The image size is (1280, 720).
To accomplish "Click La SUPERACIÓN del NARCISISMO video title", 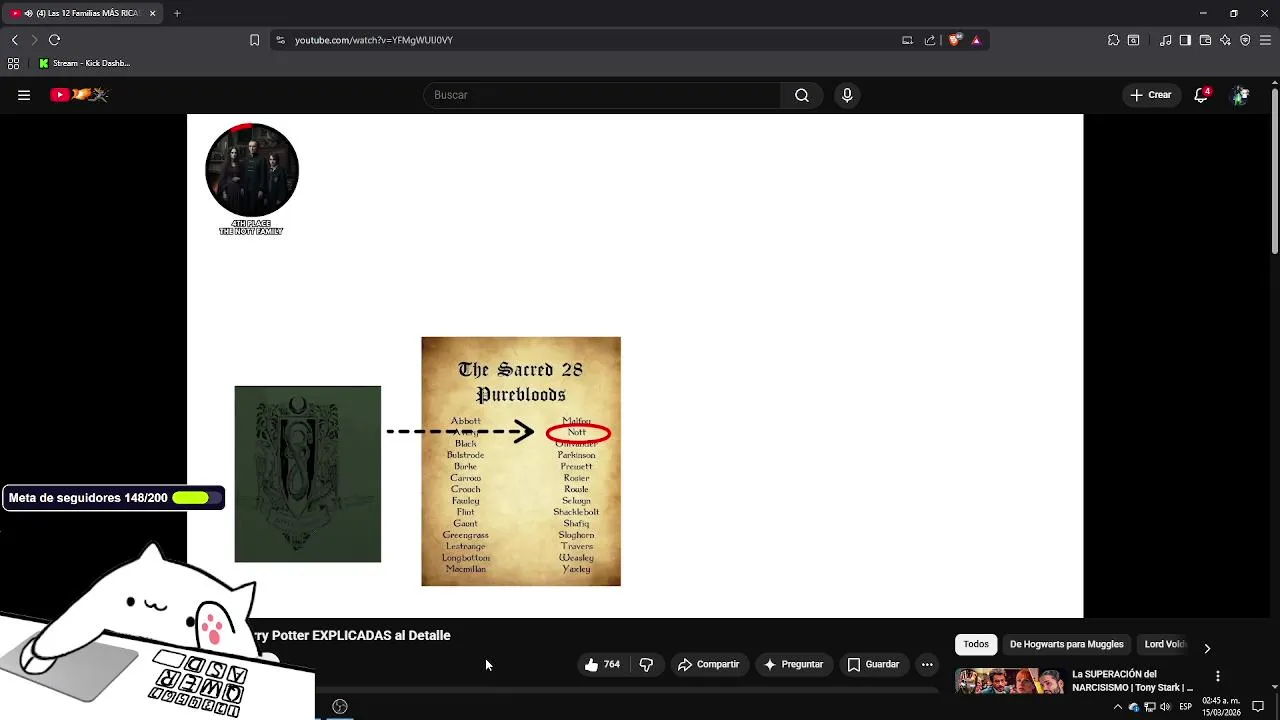I will tap(1132, 681).
